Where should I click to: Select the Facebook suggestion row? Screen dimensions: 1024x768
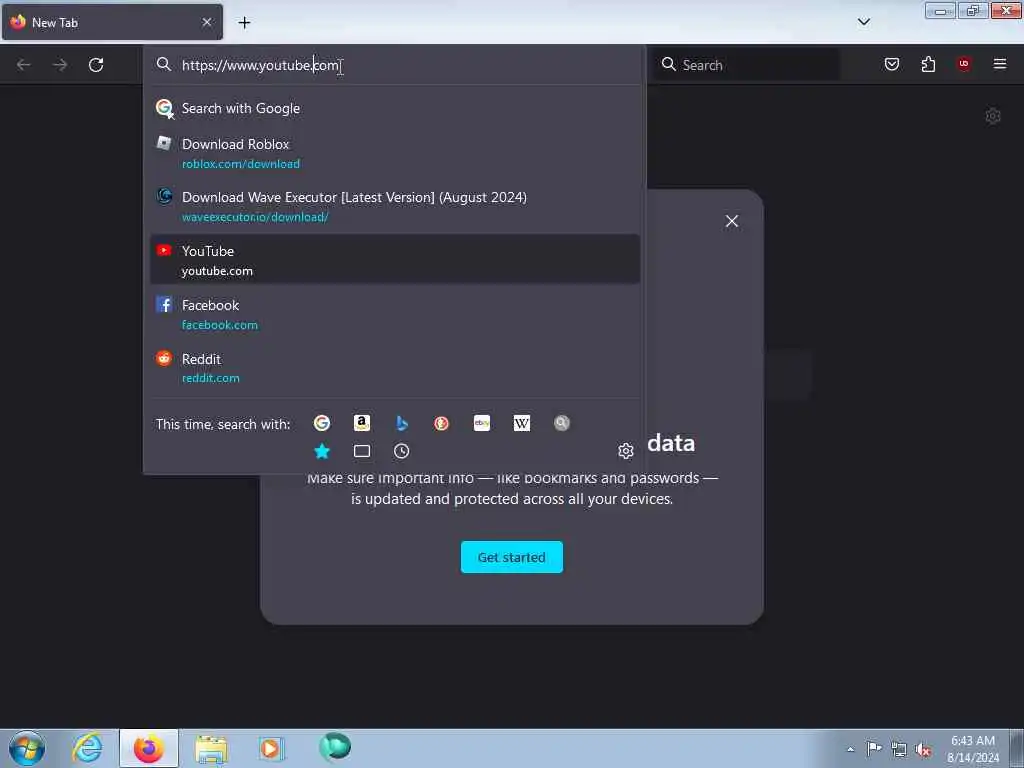tap(394, 314)
